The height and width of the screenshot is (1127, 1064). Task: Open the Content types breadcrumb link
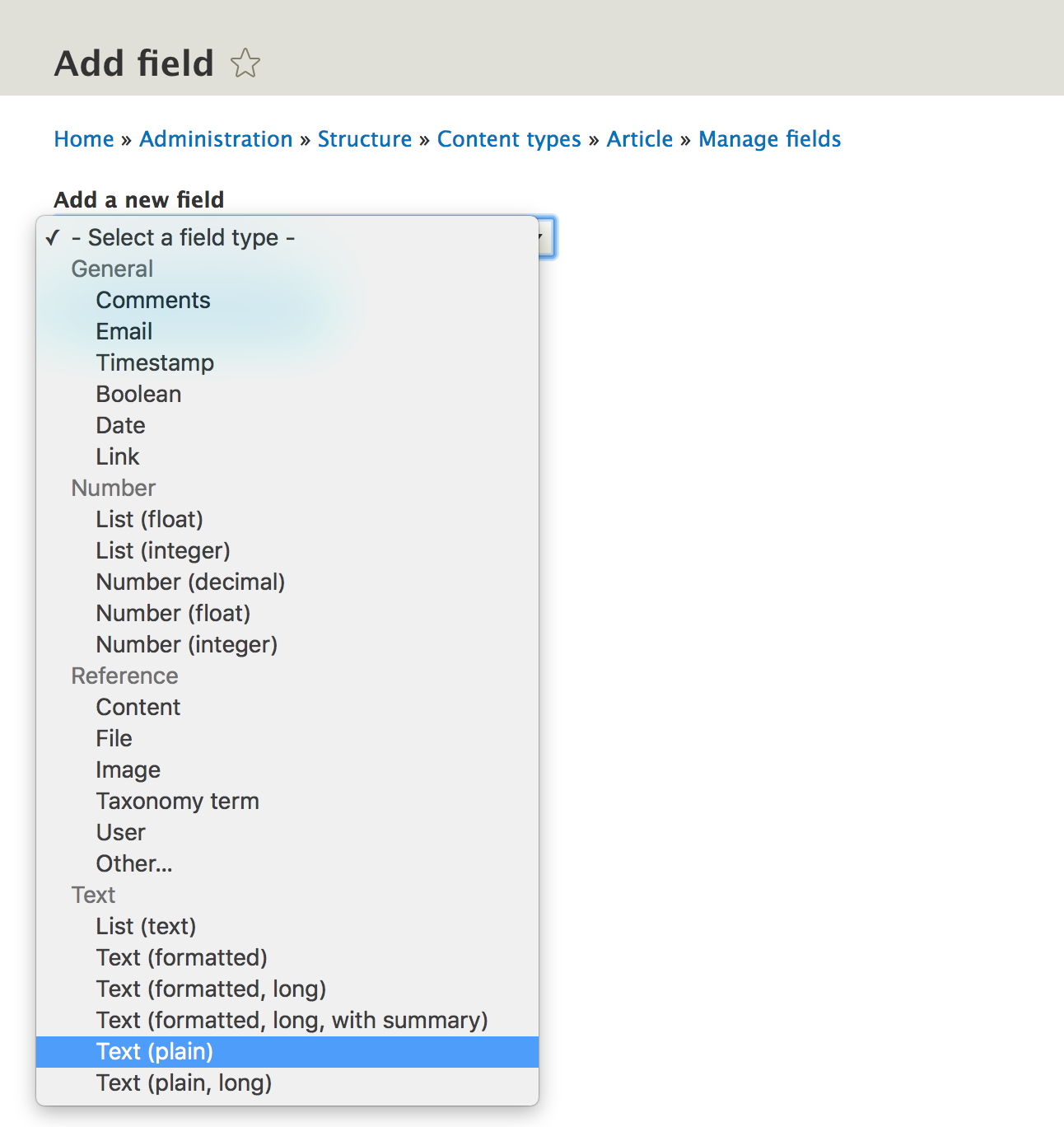click(509, 139)
